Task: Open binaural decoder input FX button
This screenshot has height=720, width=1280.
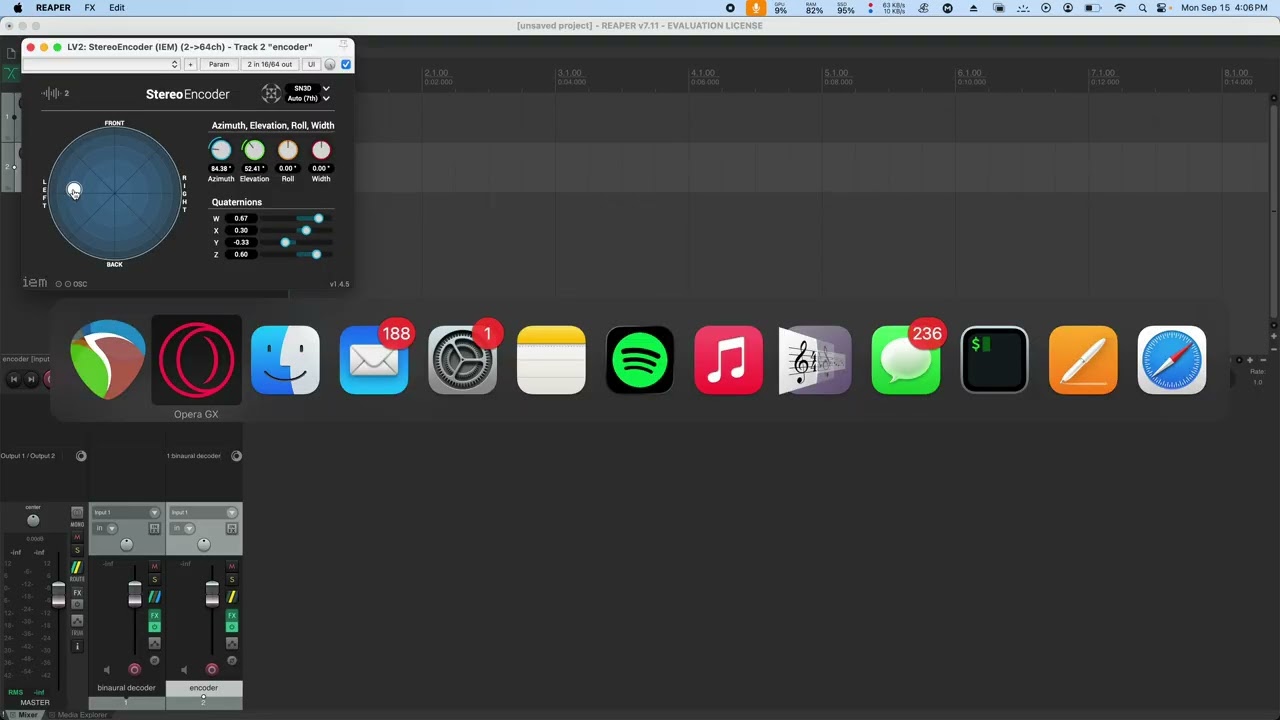Action: click(x=155, y=528)
